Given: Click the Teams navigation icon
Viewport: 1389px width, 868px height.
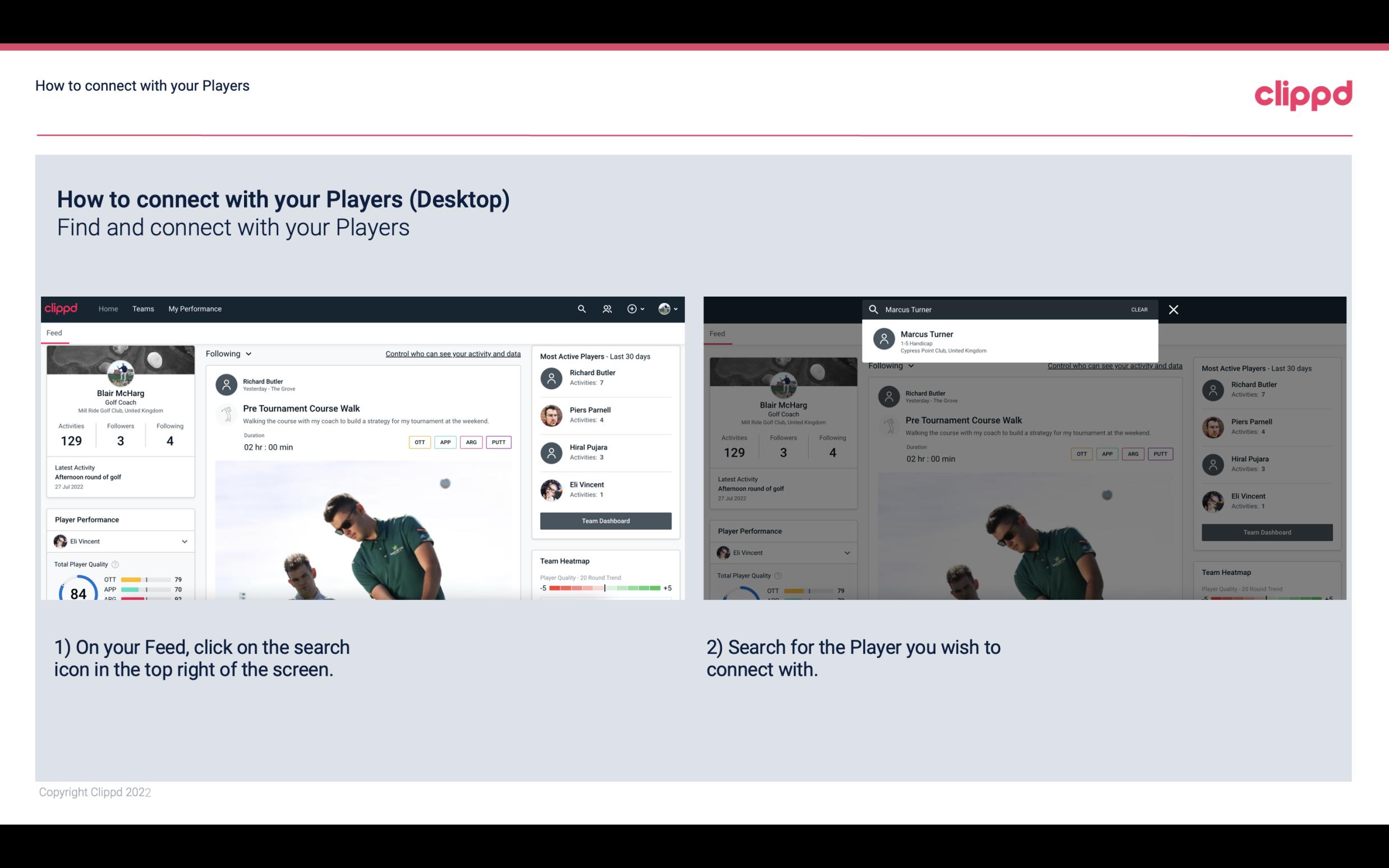Looking at the screenshot, I should 143,308.
